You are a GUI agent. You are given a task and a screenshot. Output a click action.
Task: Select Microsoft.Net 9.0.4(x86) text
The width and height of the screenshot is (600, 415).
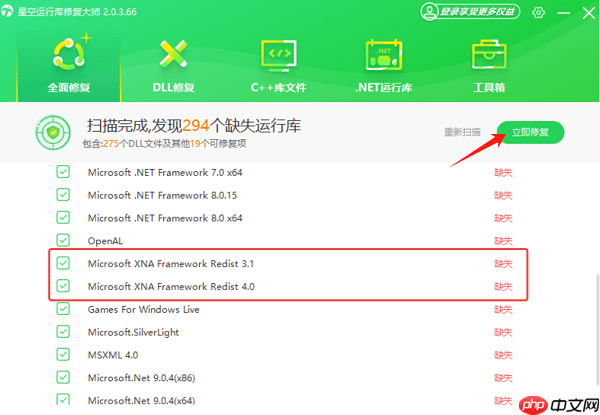pos(141,378)
